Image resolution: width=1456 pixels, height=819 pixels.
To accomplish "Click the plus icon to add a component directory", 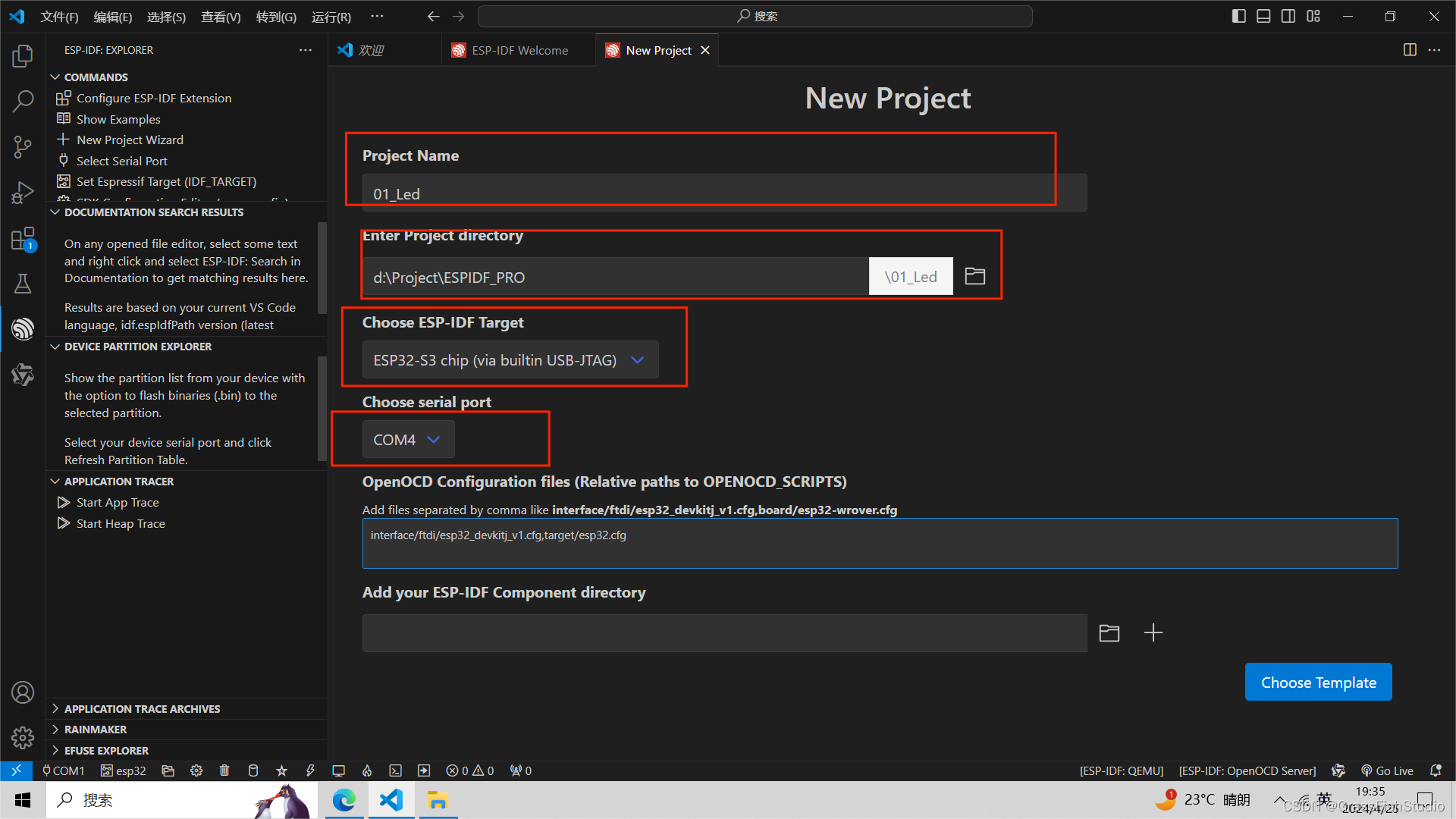I will tap(1153, 632).
